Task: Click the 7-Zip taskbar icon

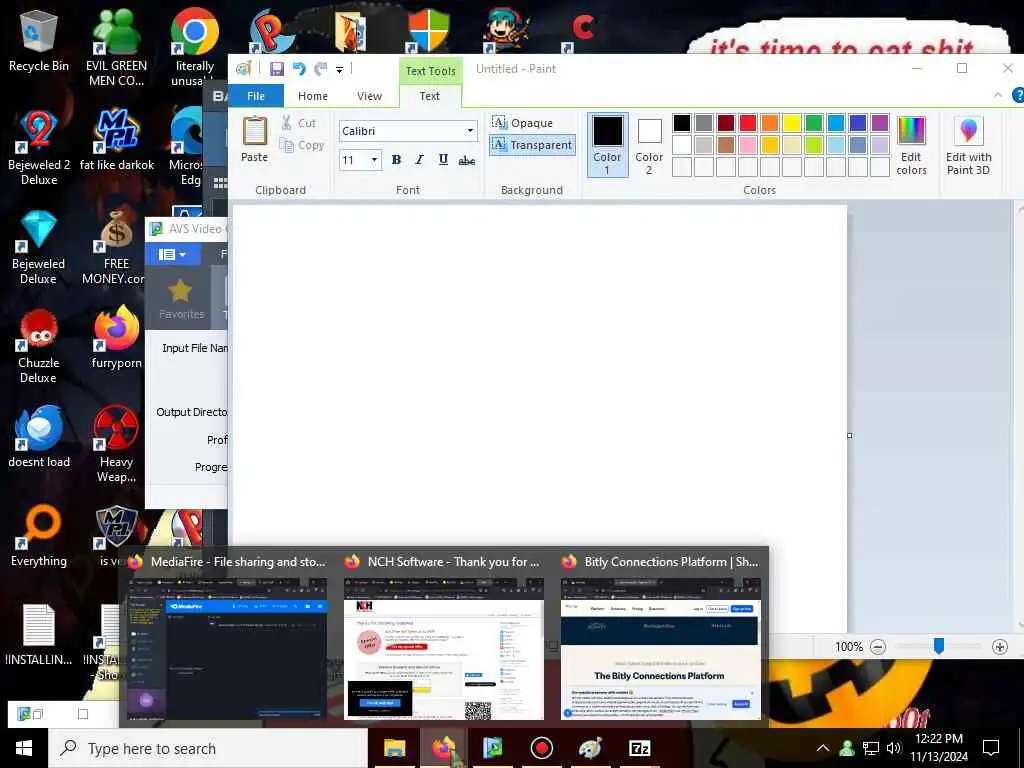Action: 639,748
